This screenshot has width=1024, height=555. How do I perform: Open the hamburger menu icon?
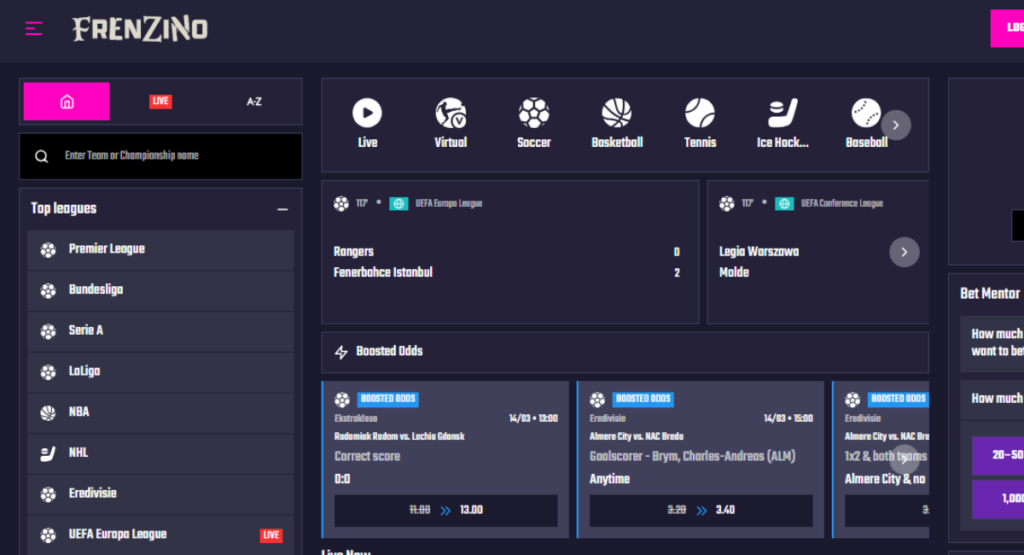point(34,29)
